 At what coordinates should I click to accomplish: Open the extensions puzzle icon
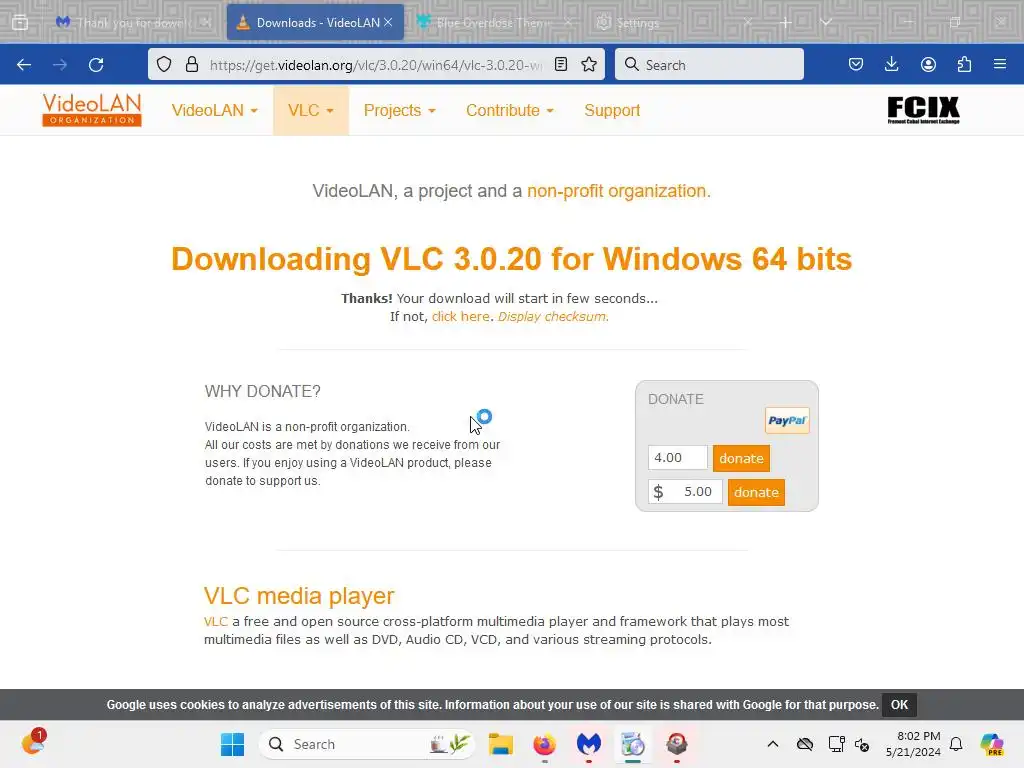coord(964,64)
